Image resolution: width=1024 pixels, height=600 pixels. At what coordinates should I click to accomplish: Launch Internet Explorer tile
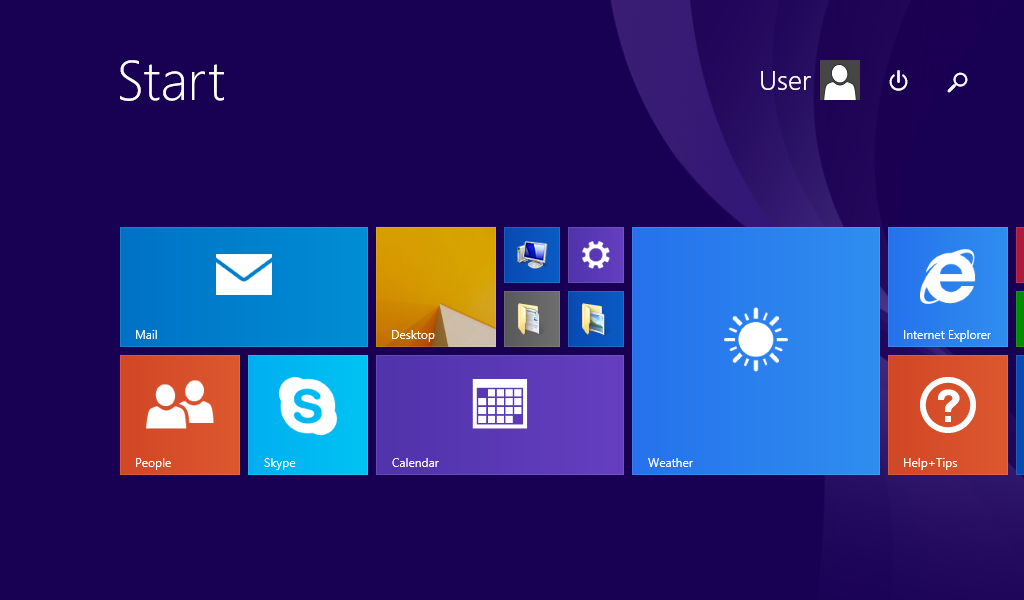(948, 287)
